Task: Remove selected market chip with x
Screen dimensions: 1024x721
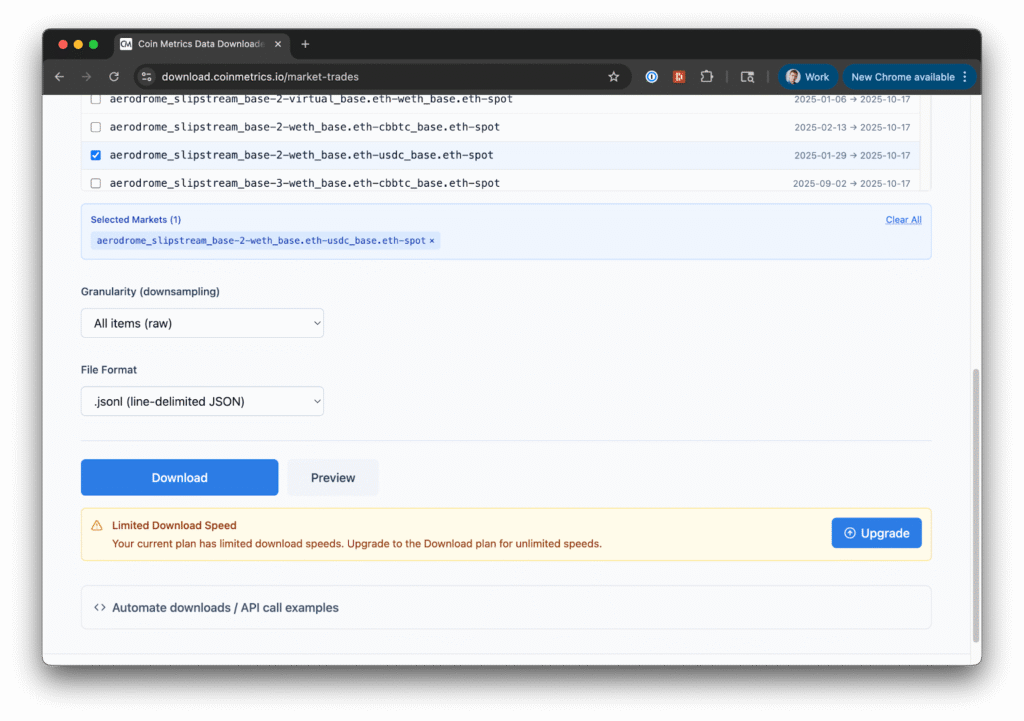Action: click(x=432, y=241)
